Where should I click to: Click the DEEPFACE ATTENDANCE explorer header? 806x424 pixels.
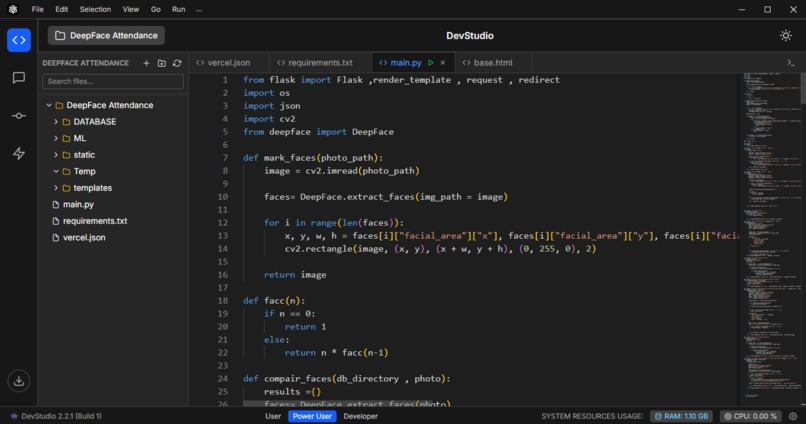click(85, 63)
